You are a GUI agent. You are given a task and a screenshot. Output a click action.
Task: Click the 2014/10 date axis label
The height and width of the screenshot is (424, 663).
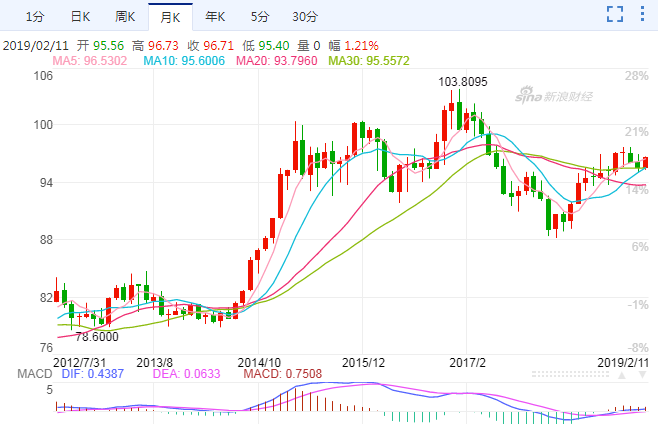coord(259,363)
